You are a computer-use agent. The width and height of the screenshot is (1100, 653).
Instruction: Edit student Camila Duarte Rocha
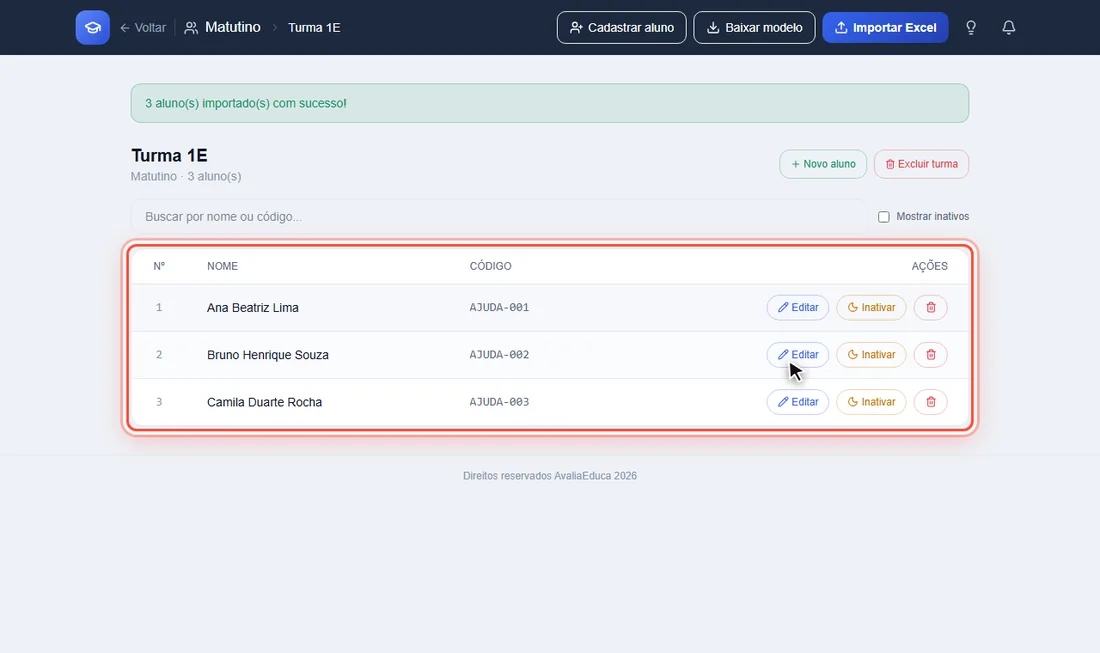[798, 402]
